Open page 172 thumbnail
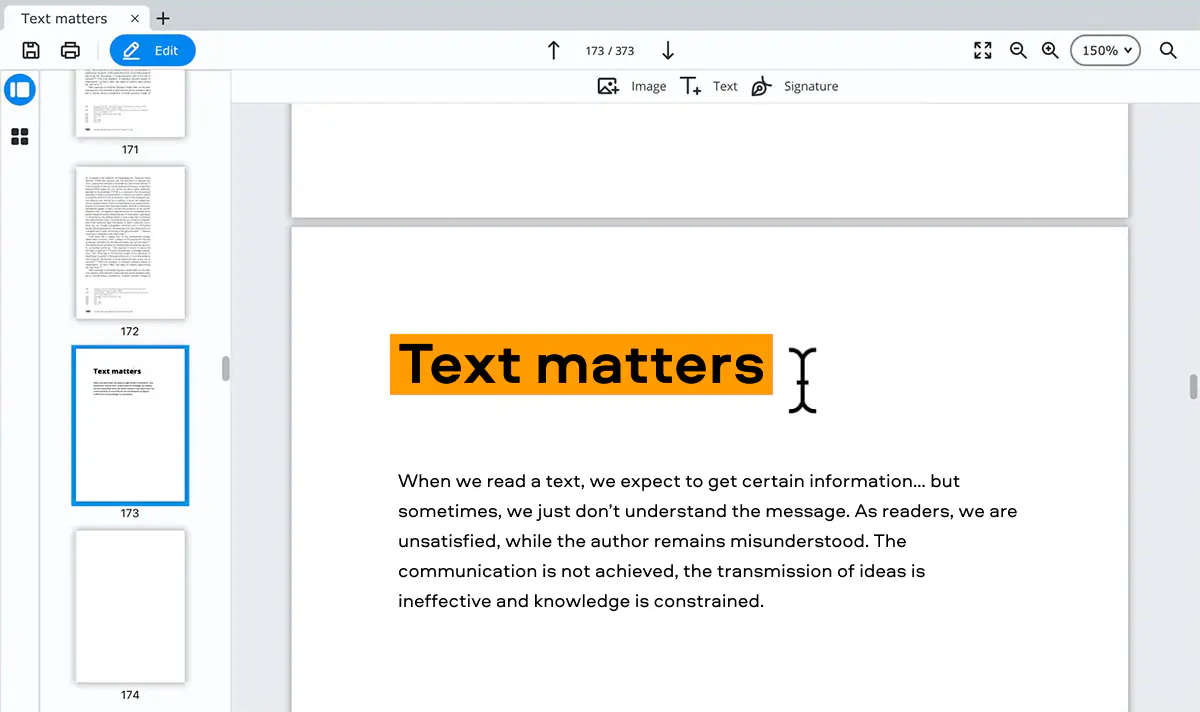This screenshot has width=1200, height=712. [130, 243]
